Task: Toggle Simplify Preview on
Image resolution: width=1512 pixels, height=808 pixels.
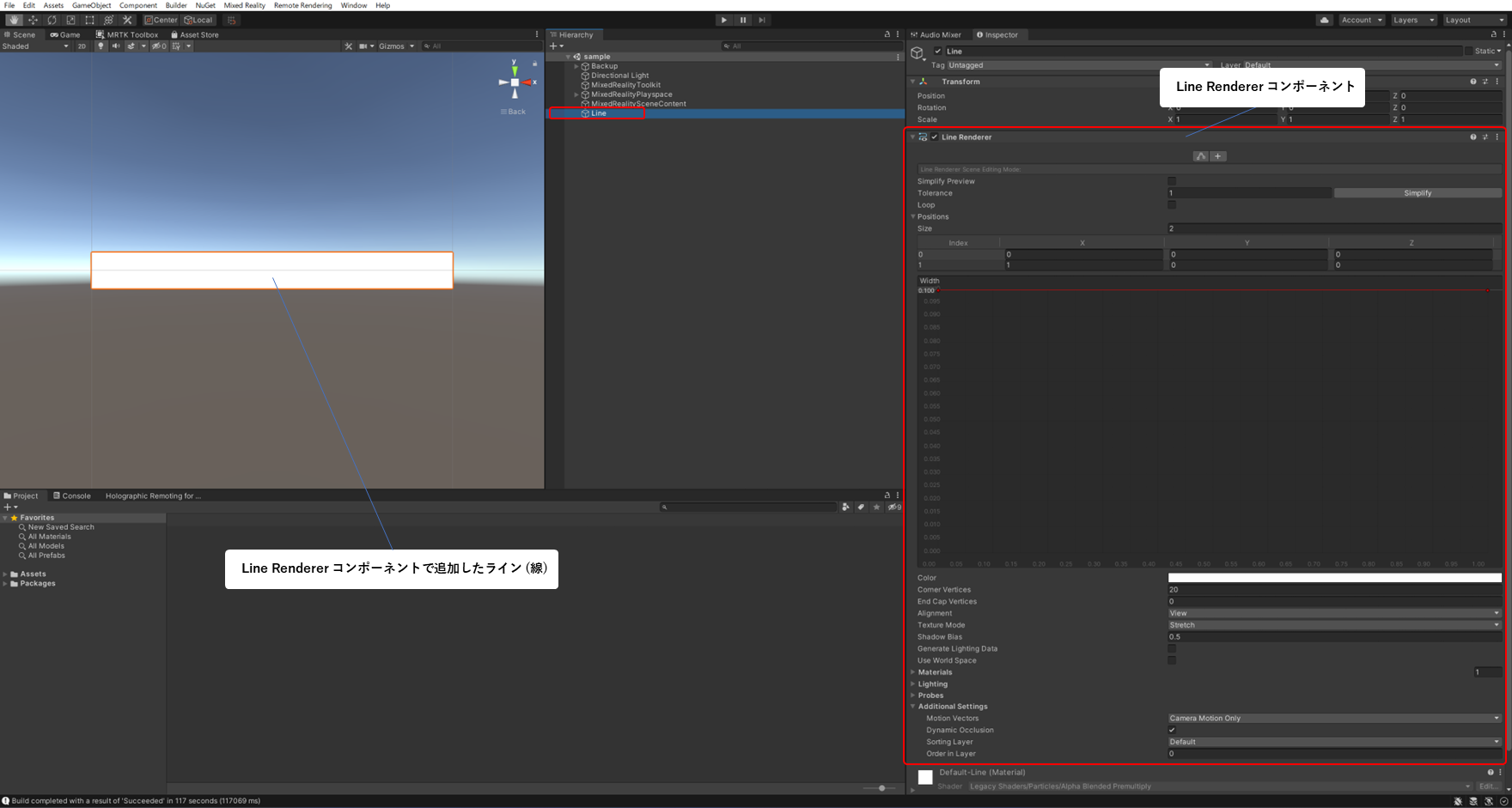Action: 1172,181
